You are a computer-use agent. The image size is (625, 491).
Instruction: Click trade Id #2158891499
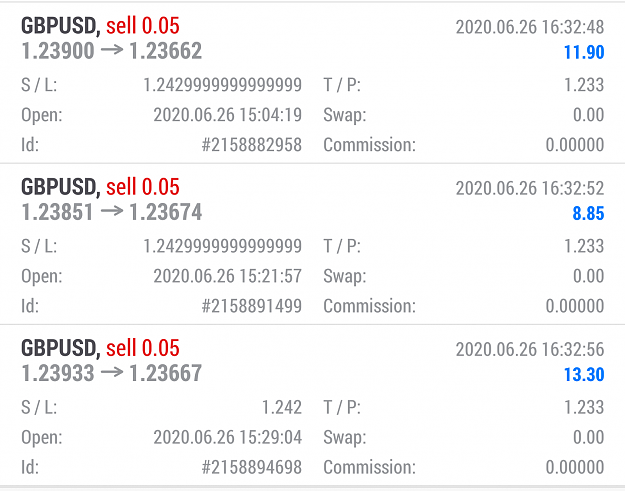pos(252,306)
